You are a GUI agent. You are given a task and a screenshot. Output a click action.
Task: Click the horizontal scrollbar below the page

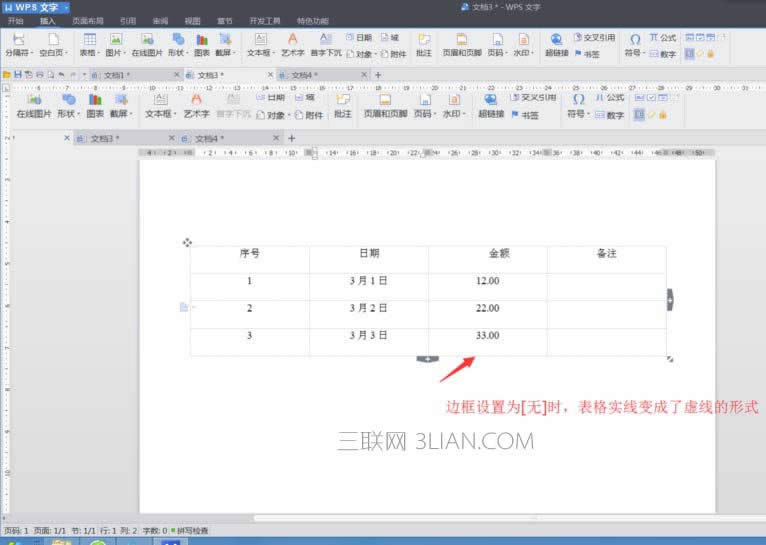click(508, 518)
